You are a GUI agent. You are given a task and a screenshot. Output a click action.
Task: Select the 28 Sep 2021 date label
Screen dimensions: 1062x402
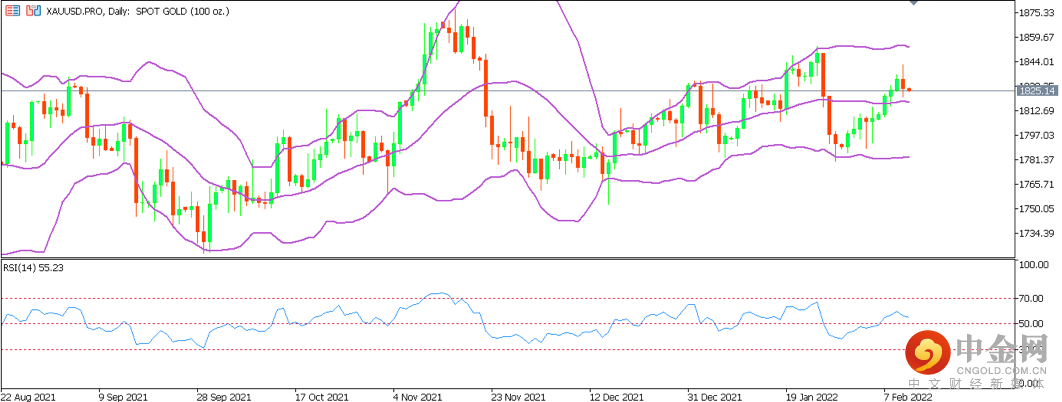click(x=221, y=396)
